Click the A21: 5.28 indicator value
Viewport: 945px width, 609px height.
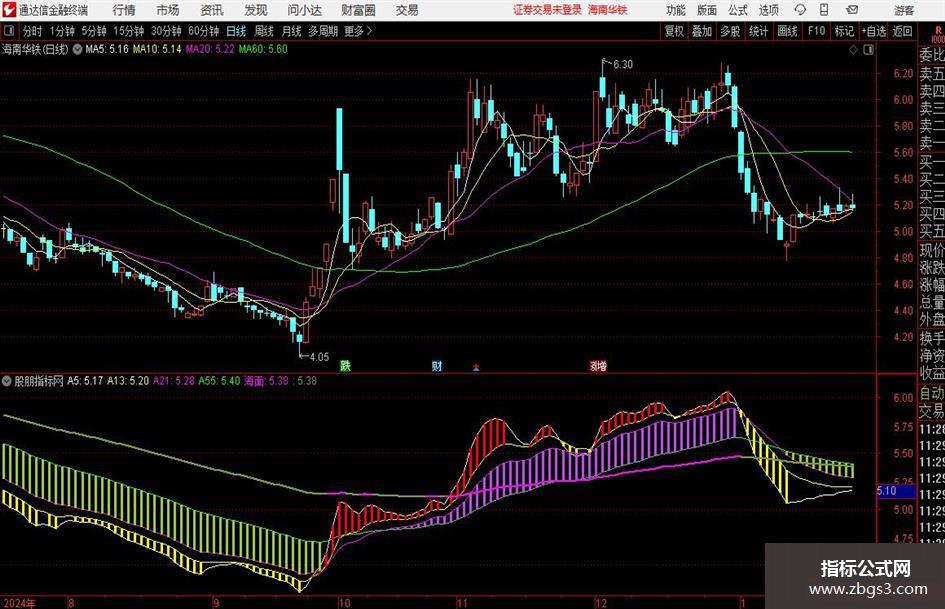tap(174, 381)
